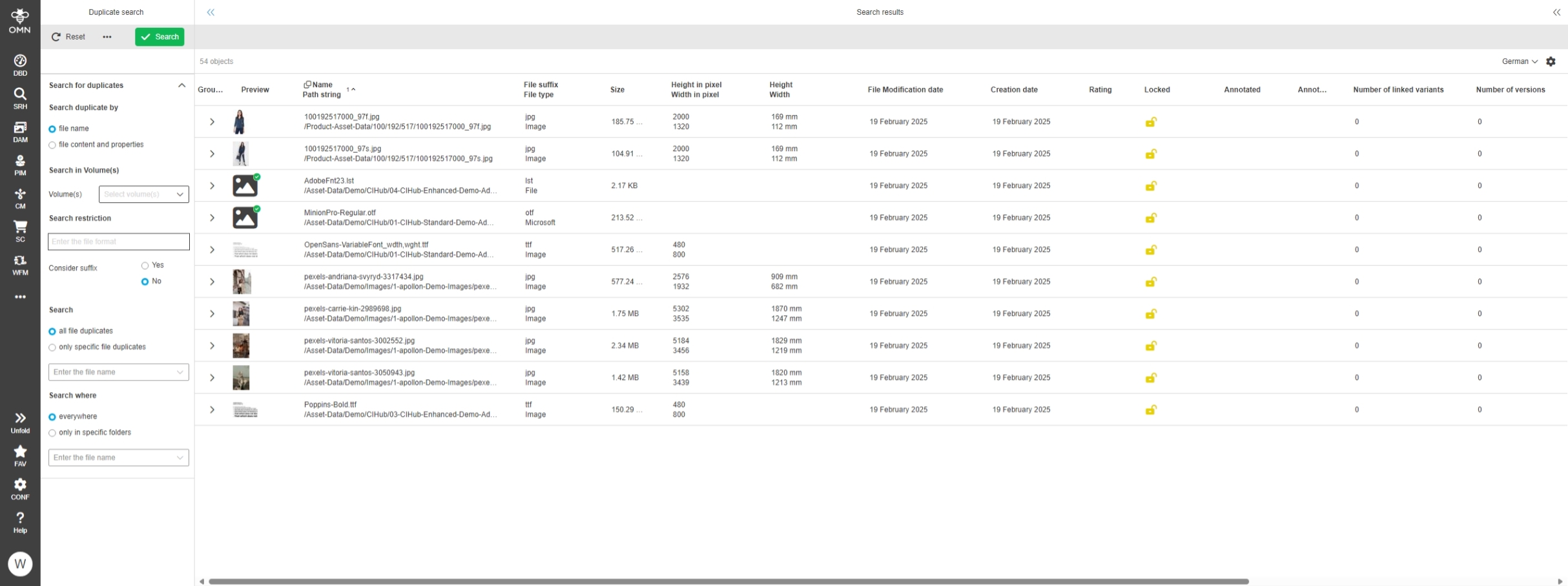Open specific file duplicates name dropdown
This screenshot has width=1568, height=586.
coord(119,372)
